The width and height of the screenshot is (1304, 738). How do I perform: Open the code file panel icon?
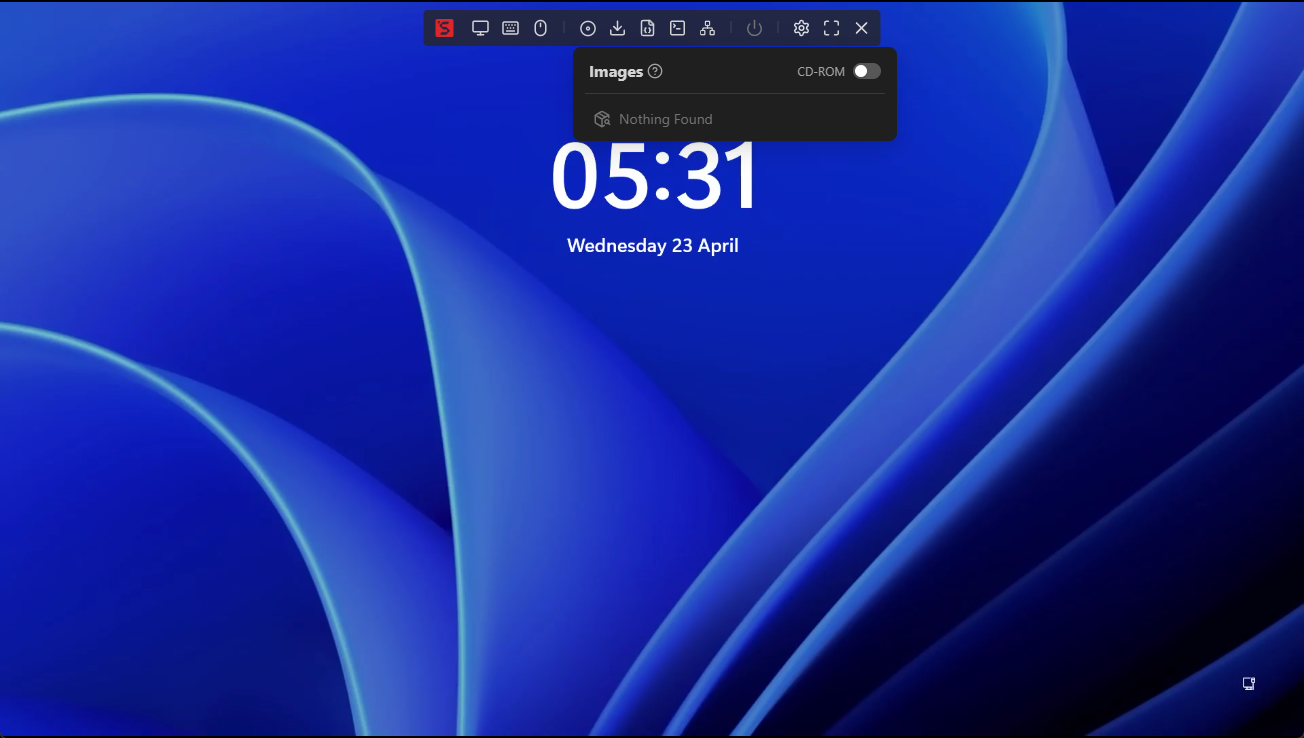pos(647,28)
